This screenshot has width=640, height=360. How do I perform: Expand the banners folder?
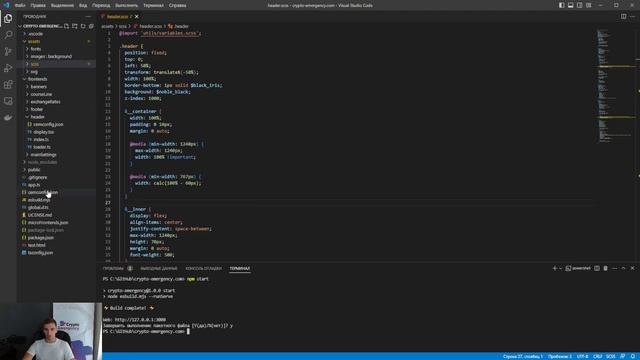(x=39, y=87)
